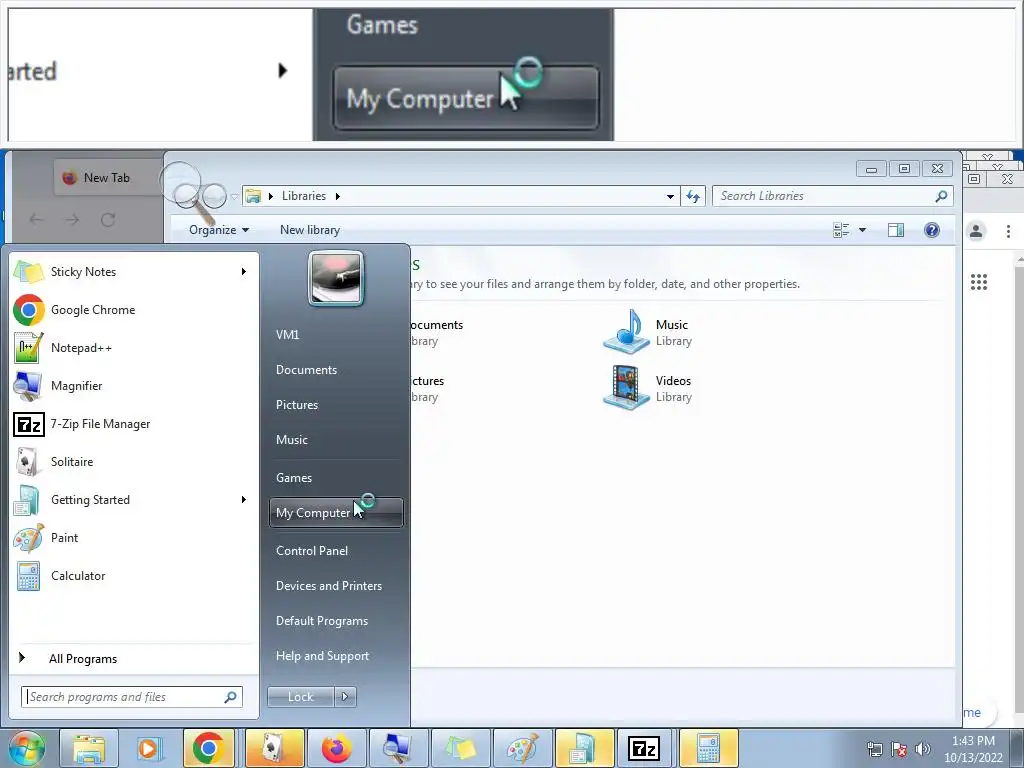
Task: Click the taskbar clock showing 1:43 PM
Action: coord(973,749)
